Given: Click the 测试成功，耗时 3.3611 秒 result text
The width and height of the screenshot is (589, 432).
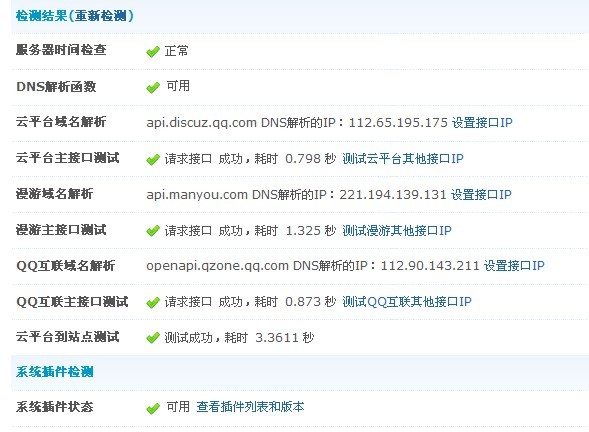Looking at the screenshot, I should coord(239,338).
